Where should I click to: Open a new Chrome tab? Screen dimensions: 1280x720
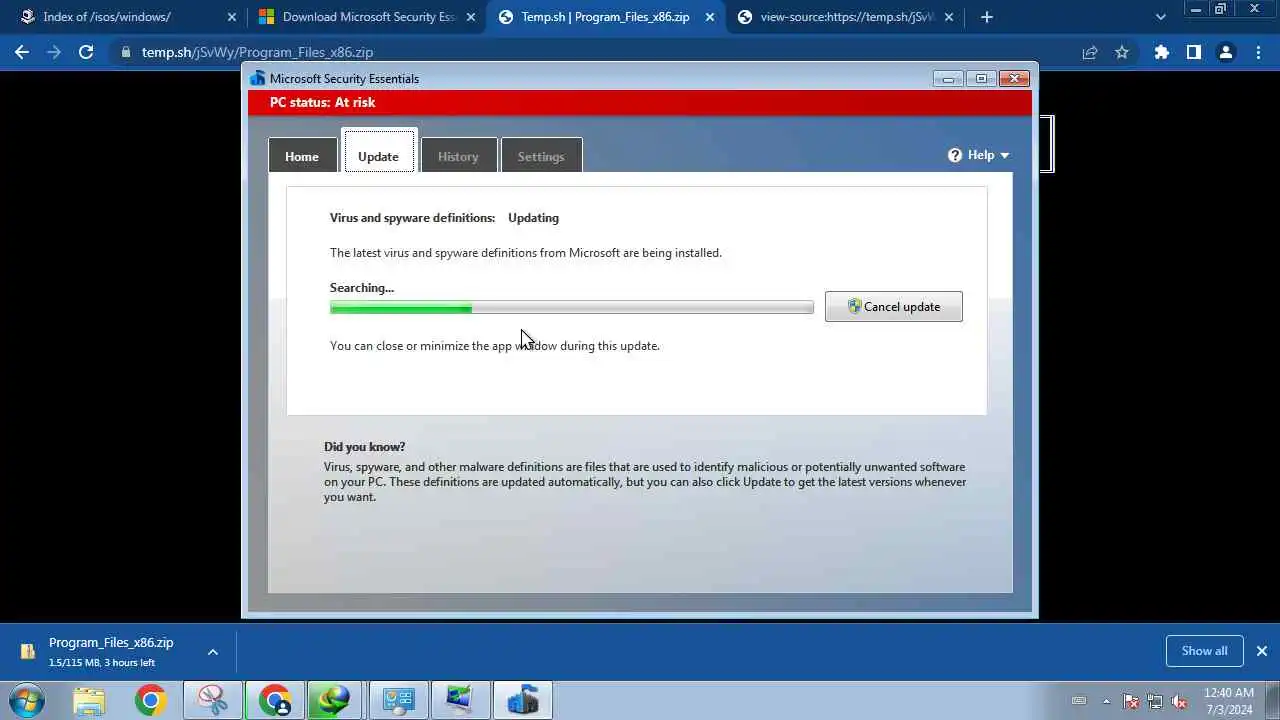coord(987,17)
